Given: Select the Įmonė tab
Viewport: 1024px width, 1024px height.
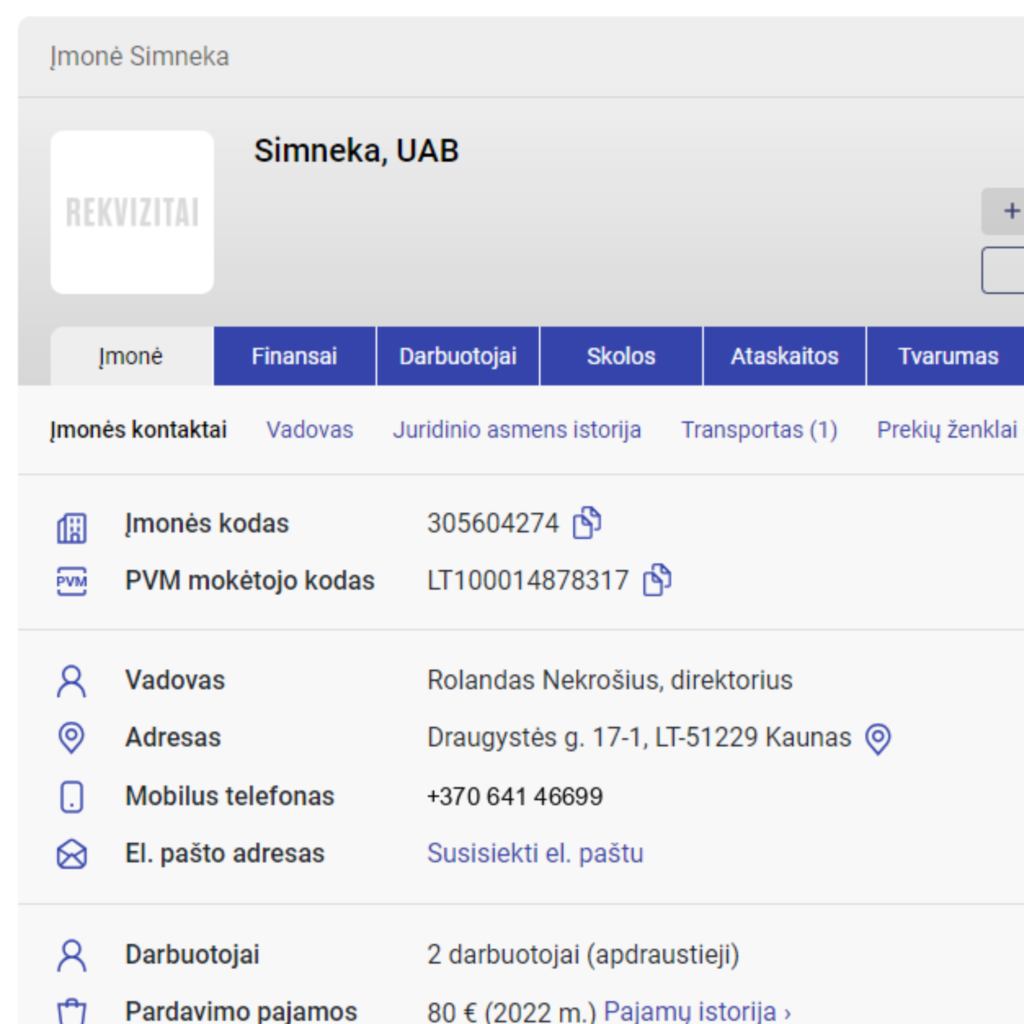Looking at the screenshot, I should 132,356.
